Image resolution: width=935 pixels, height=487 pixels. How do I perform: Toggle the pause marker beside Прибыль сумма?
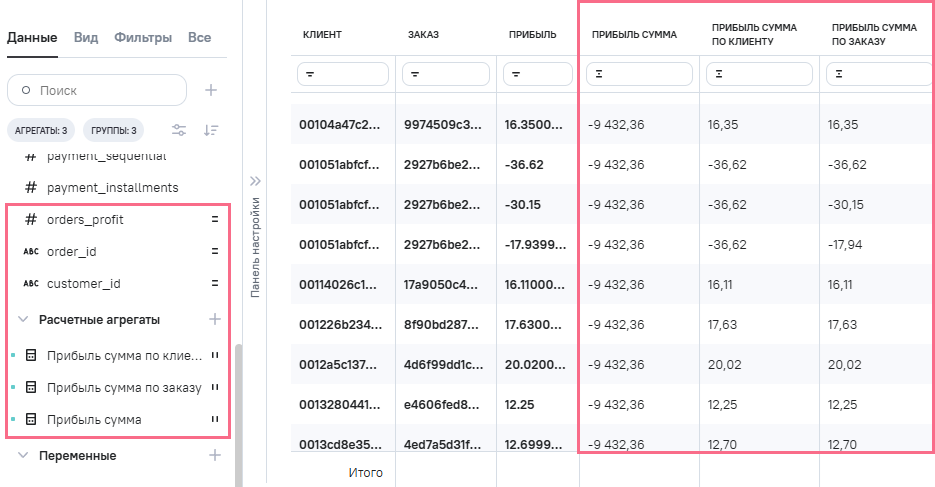coord(214,420)
